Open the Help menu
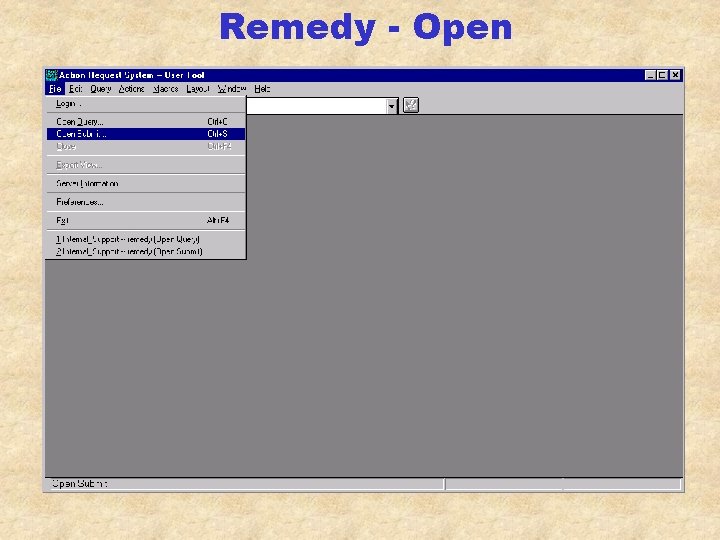Image resolution: width=720 pixels, height=540 pixels. point(262,89)
